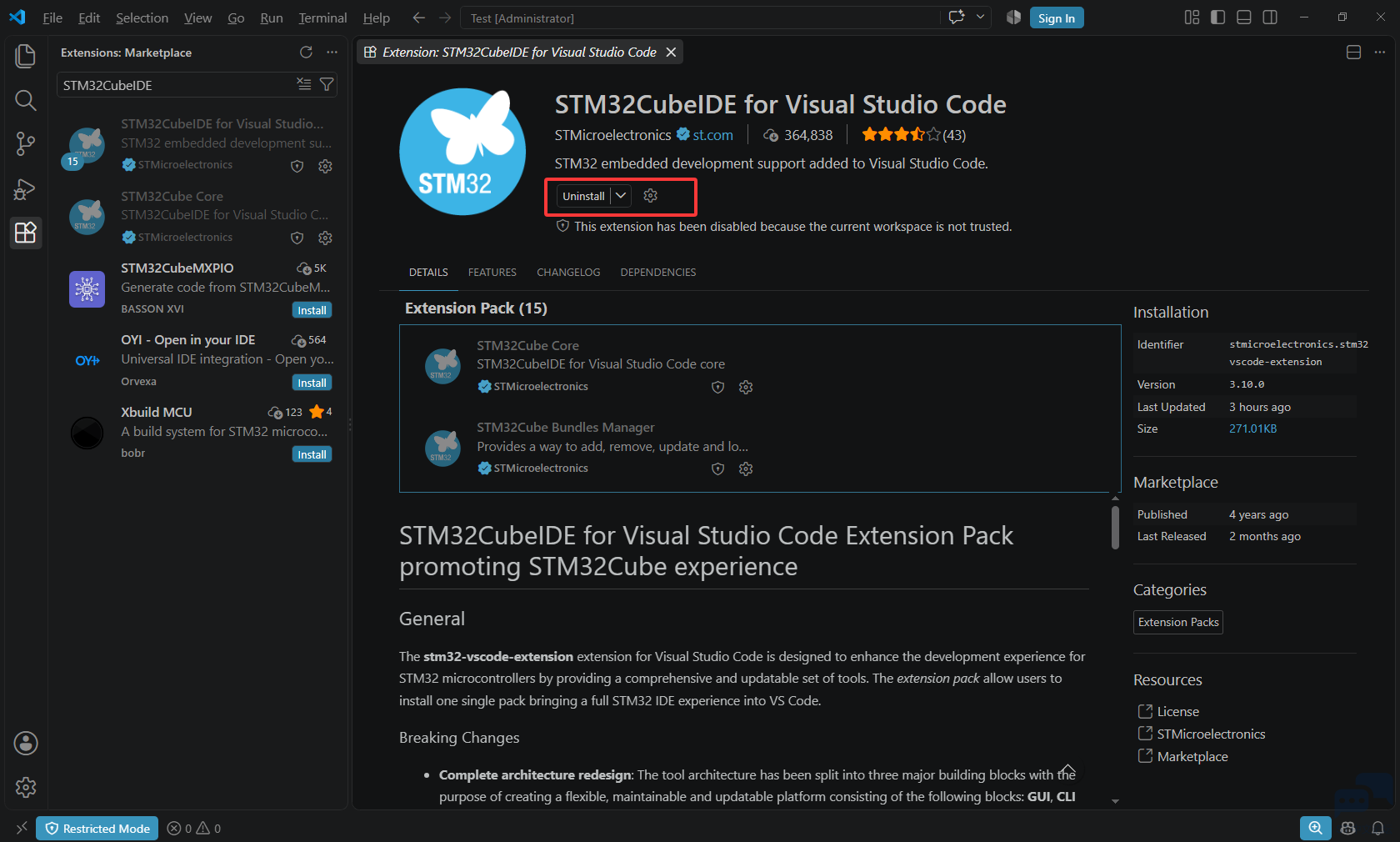Click the shield for STM32Cube Core in Extension Pack
This screenshot has width=1400, height=842.
tap(717, 387)
